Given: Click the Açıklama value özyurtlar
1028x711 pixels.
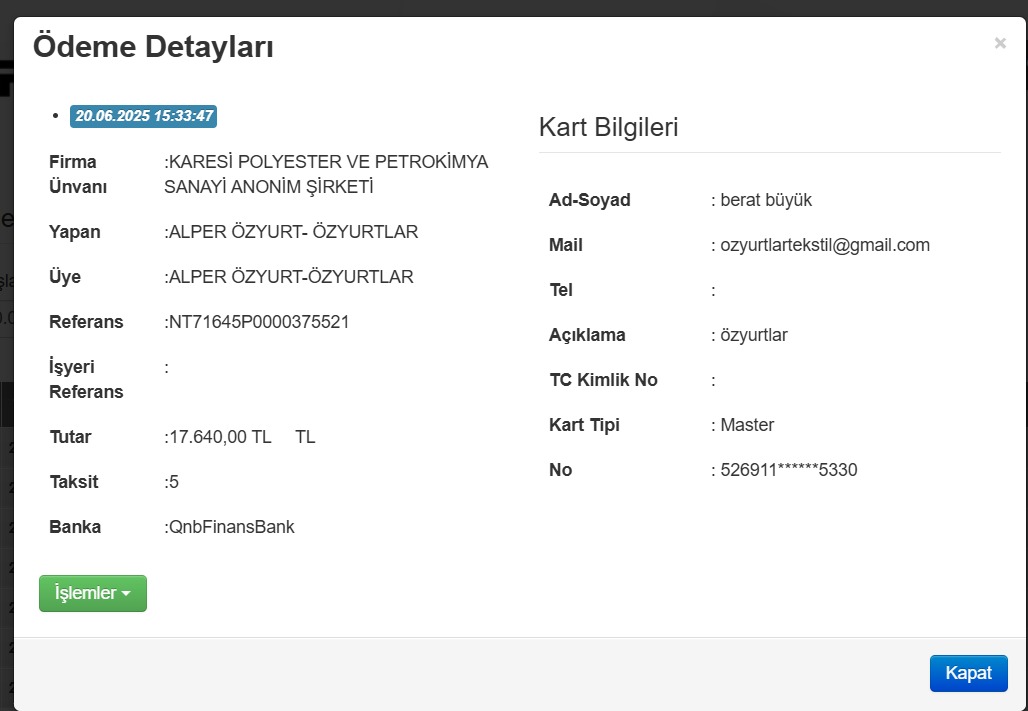Looking at the screenshot, I should tap(754, 335).
